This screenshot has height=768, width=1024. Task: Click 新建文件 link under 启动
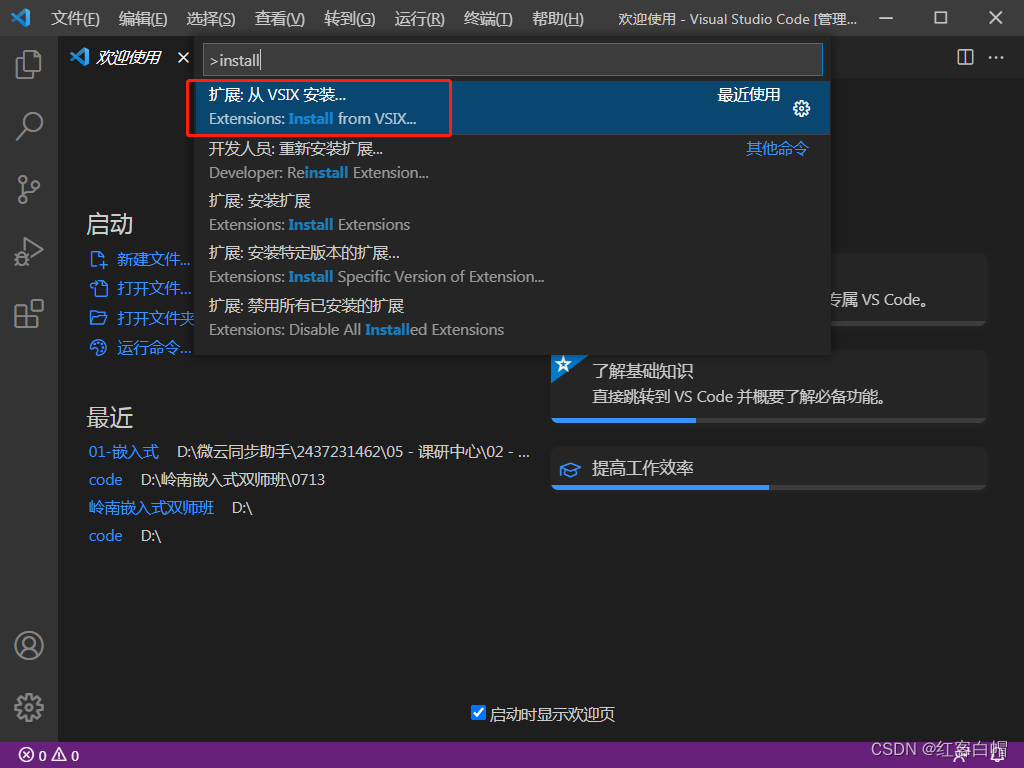(x=140, y=260)
